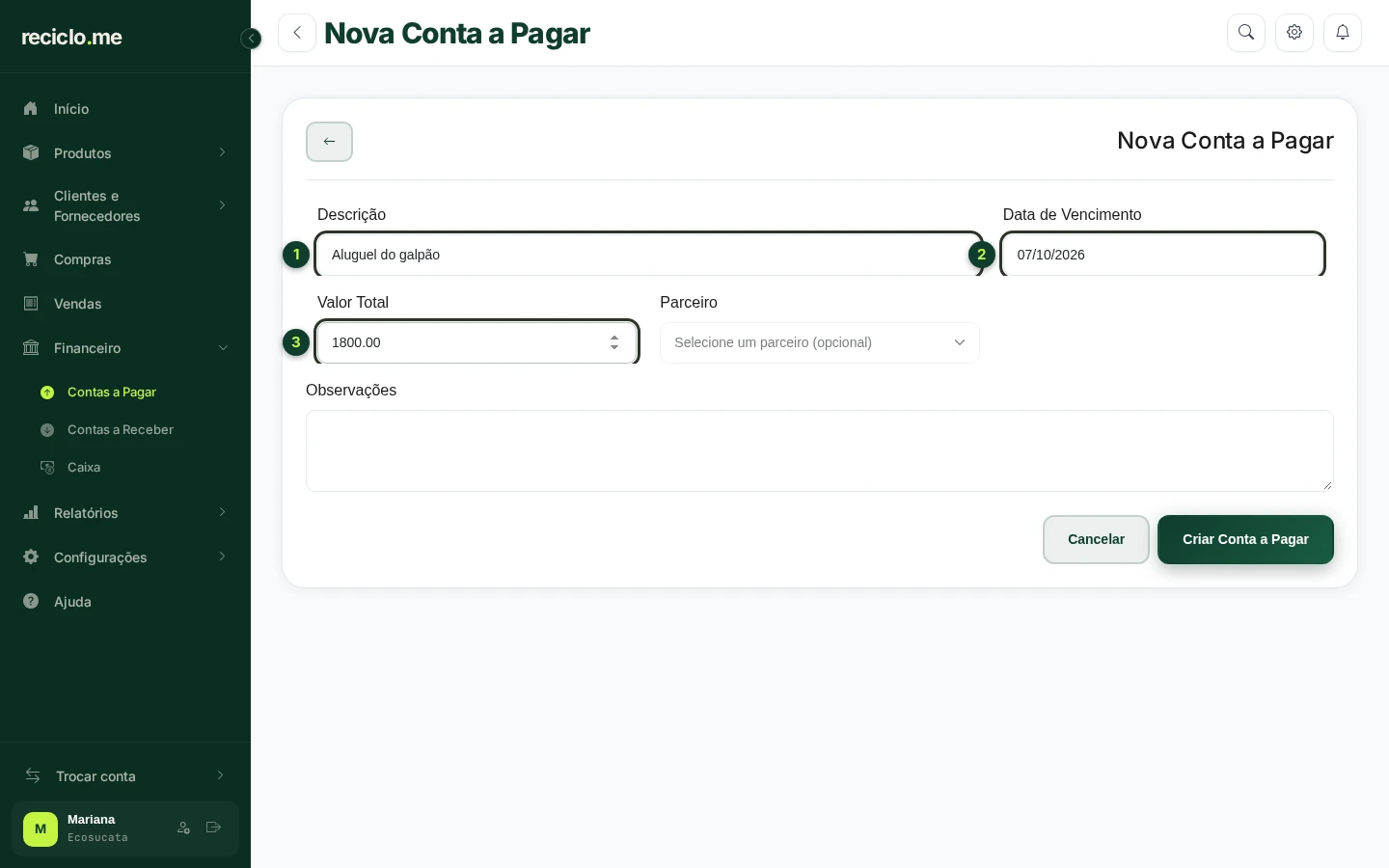Click the Configurações gear icon in sidebar
The width and height of the screenshot is (1389, 868).
(x=31, y=557)
